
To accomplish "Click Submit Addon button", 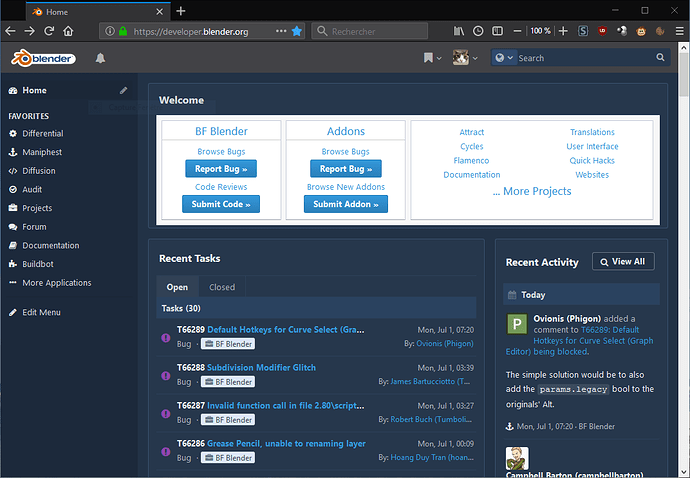I will point(346,204).
